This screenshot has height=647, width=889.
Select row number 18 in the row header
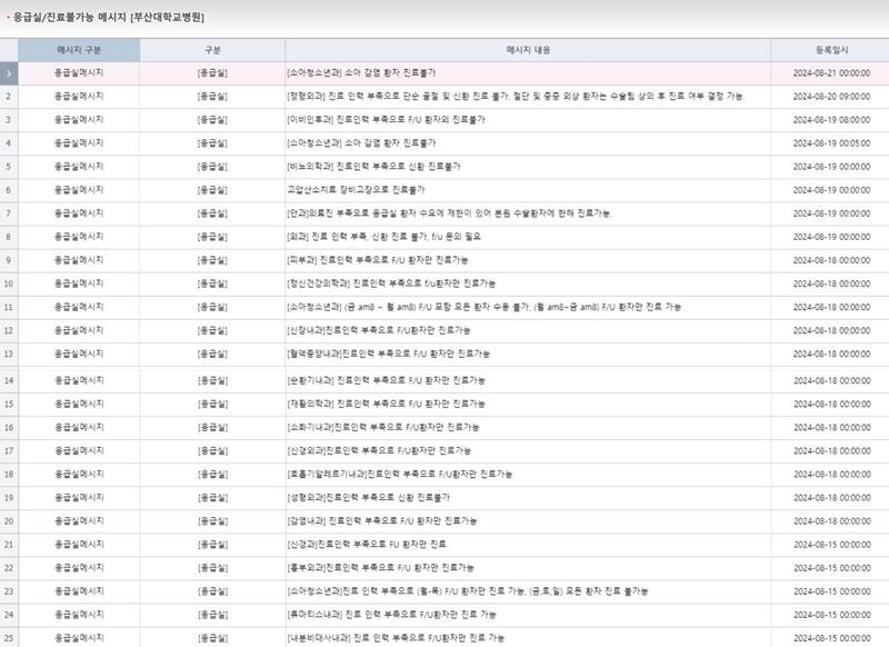(9, 474)
